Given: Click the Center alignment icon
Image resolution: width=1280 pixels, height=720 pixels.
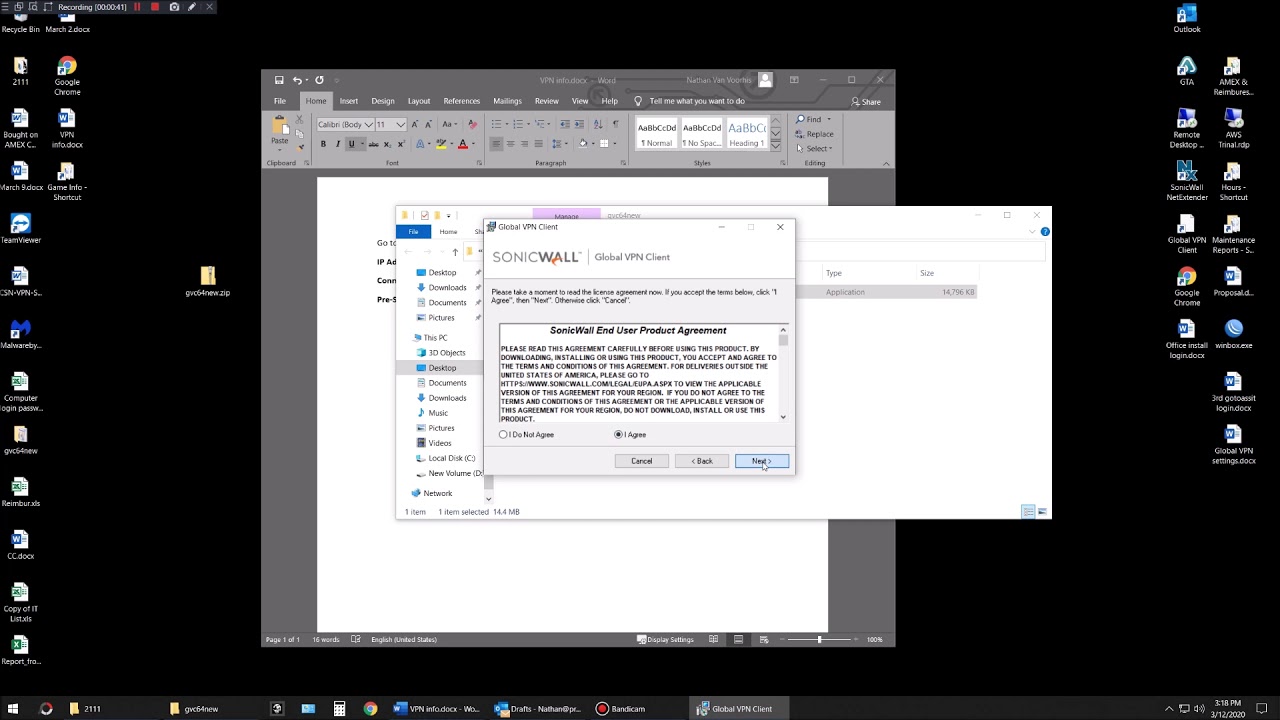Looking at the screenshot, I should [511, 144].
